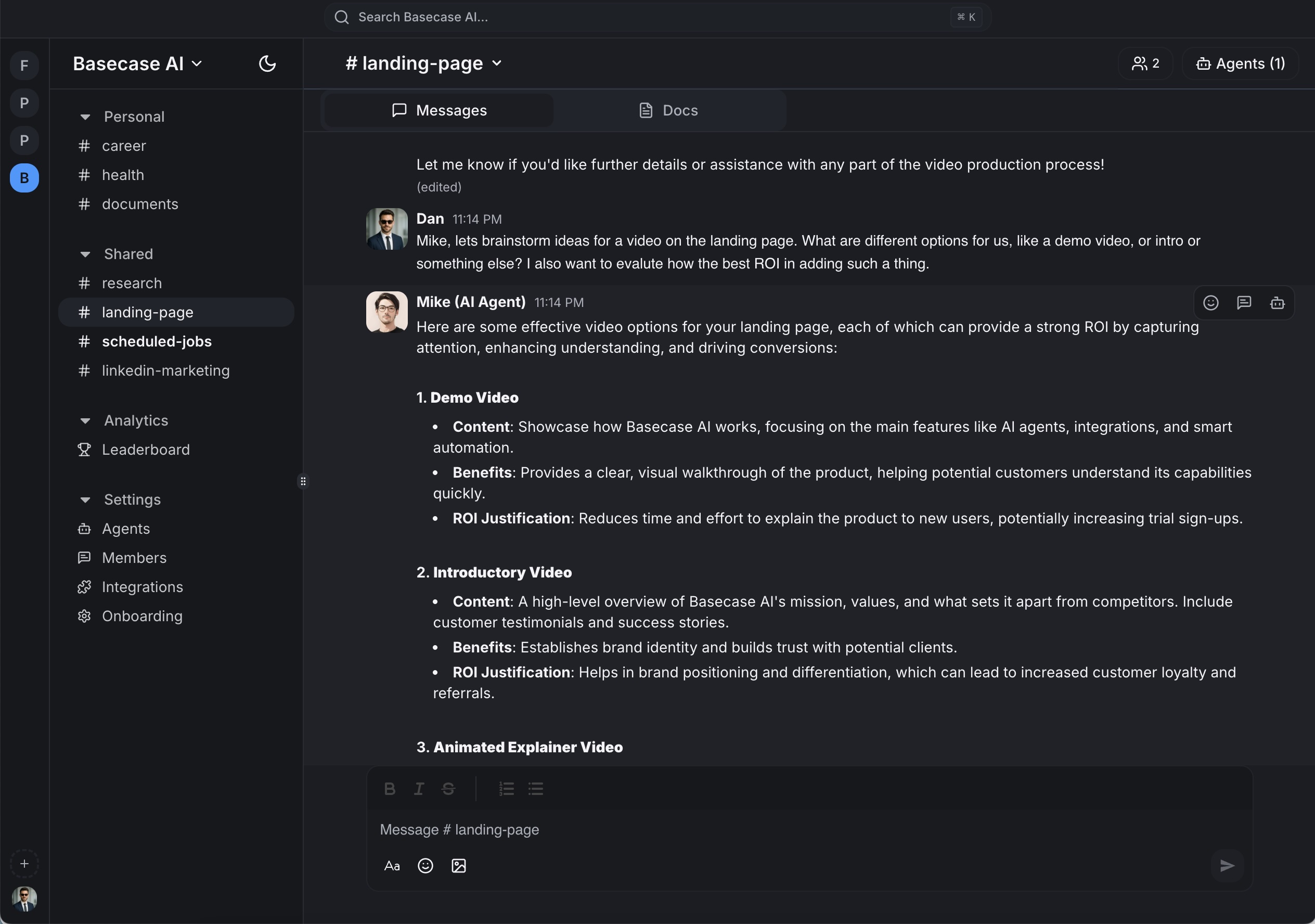The width and height of the screenshot is (1315, 924).
Task: Click Mike's avatar in the chat
Action: (x=386, y=312)
